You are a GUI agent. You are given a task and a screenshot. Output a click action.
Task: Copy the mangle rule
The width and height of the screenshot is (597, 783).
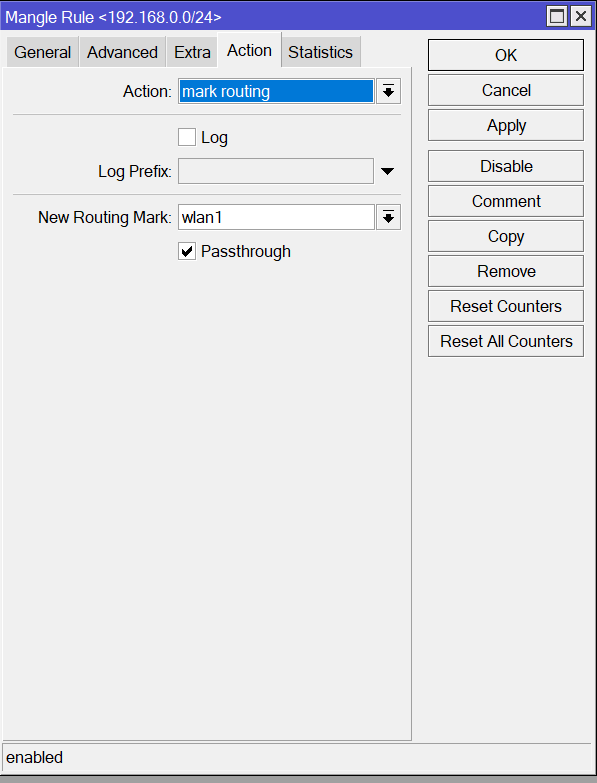pos(506,236)
